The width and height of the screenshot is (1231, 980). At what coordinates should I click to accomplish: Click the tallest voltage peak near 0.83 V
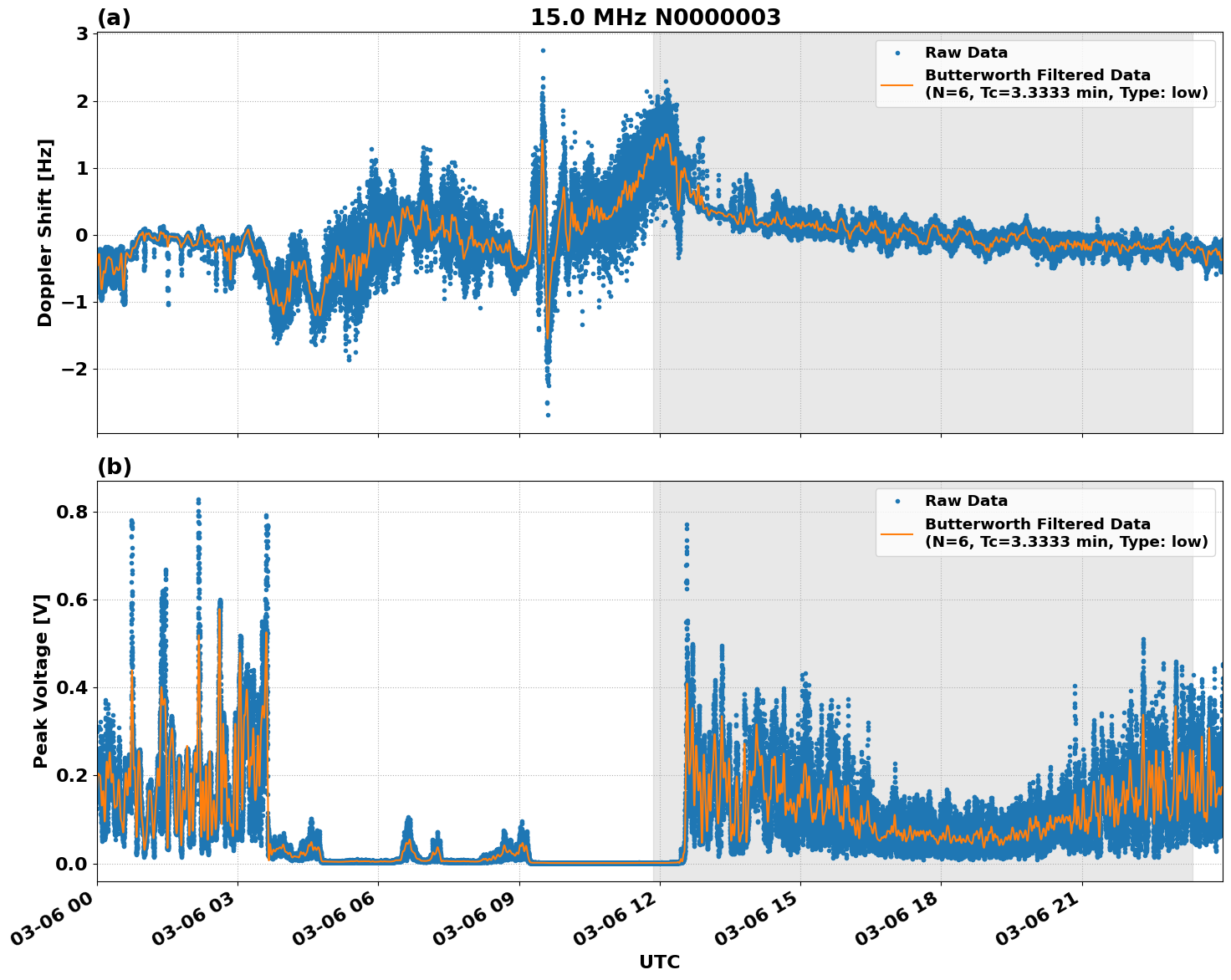tap(197, 498)
